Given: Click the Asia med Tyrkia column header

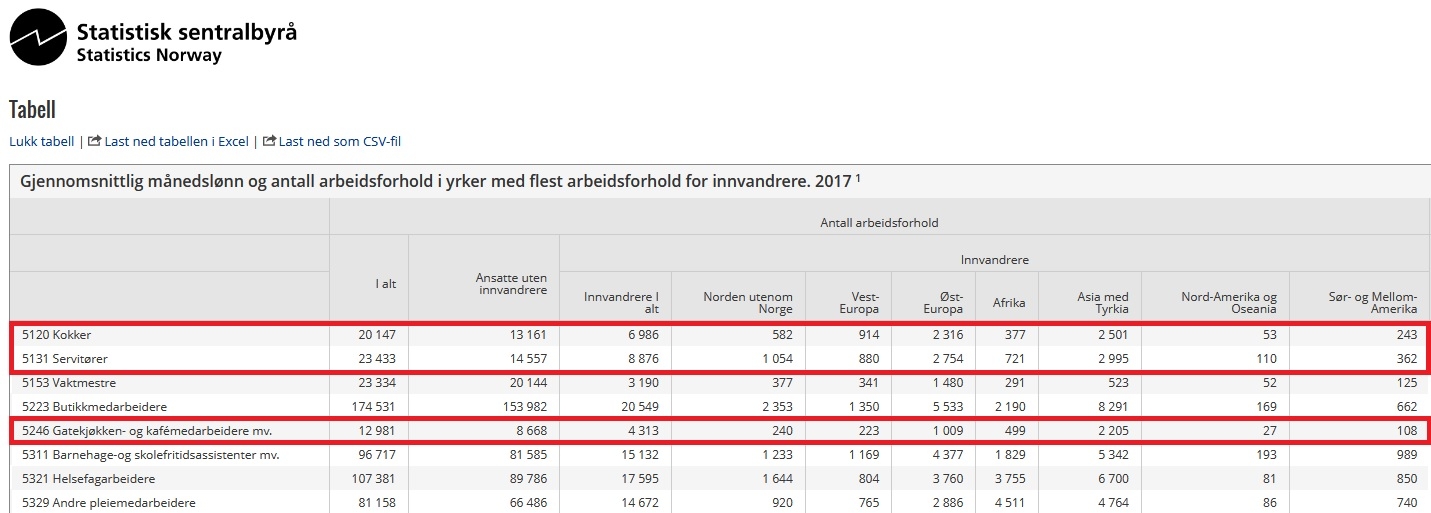Looking at the screenshot, I should (1103, 302).
